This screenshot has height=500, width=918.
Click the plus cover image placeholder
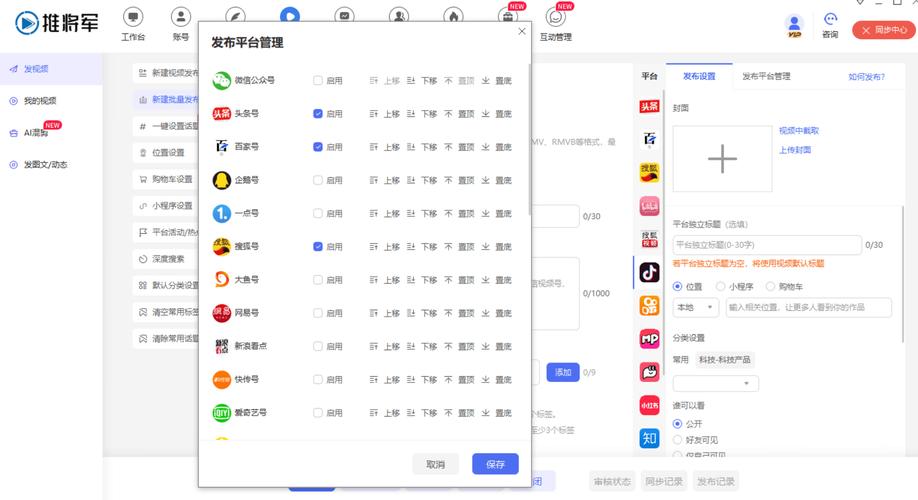tap(722, 159)
